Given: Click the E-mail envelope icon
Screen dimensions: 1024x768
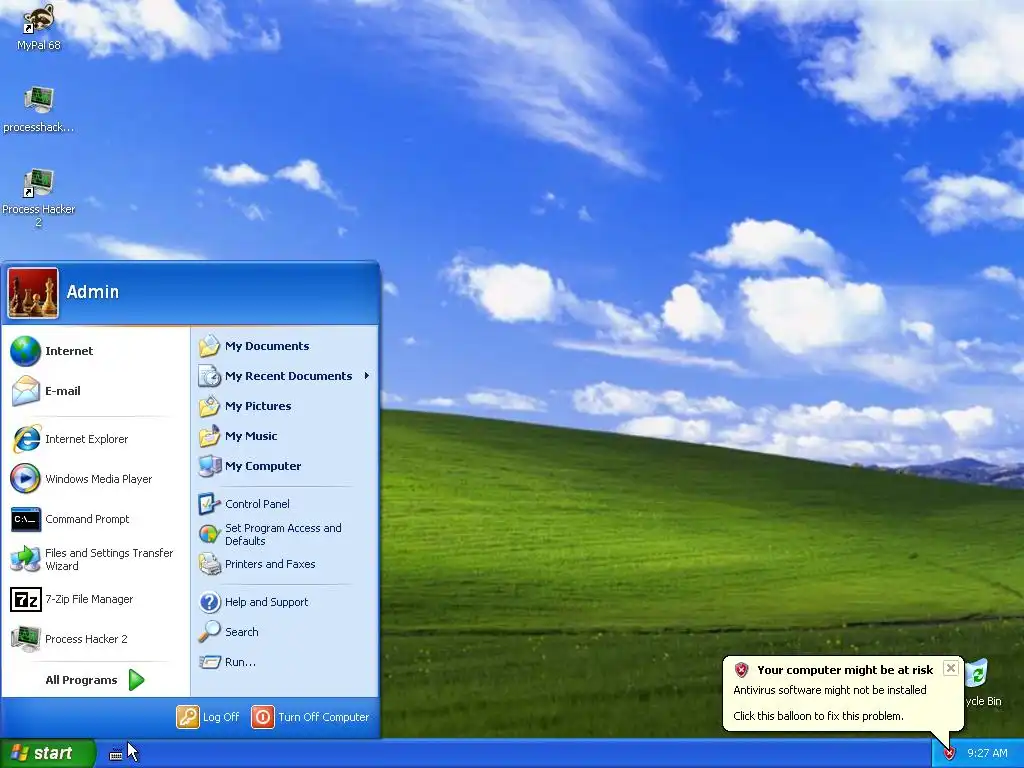Looking at the screenshot, I should click(x=26, y=391).
